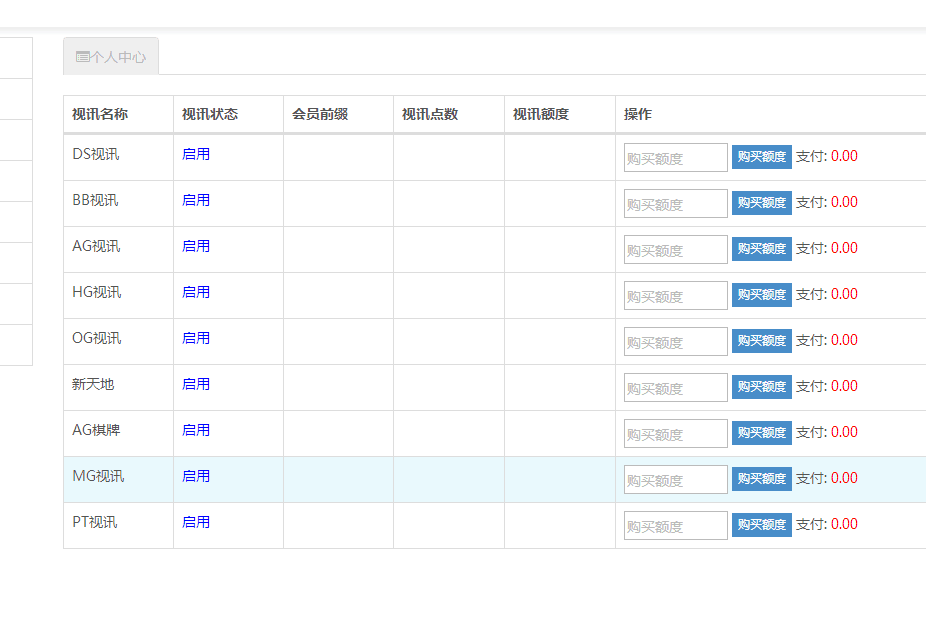Select the AG视讯 name cell

[x=119, y=250]
